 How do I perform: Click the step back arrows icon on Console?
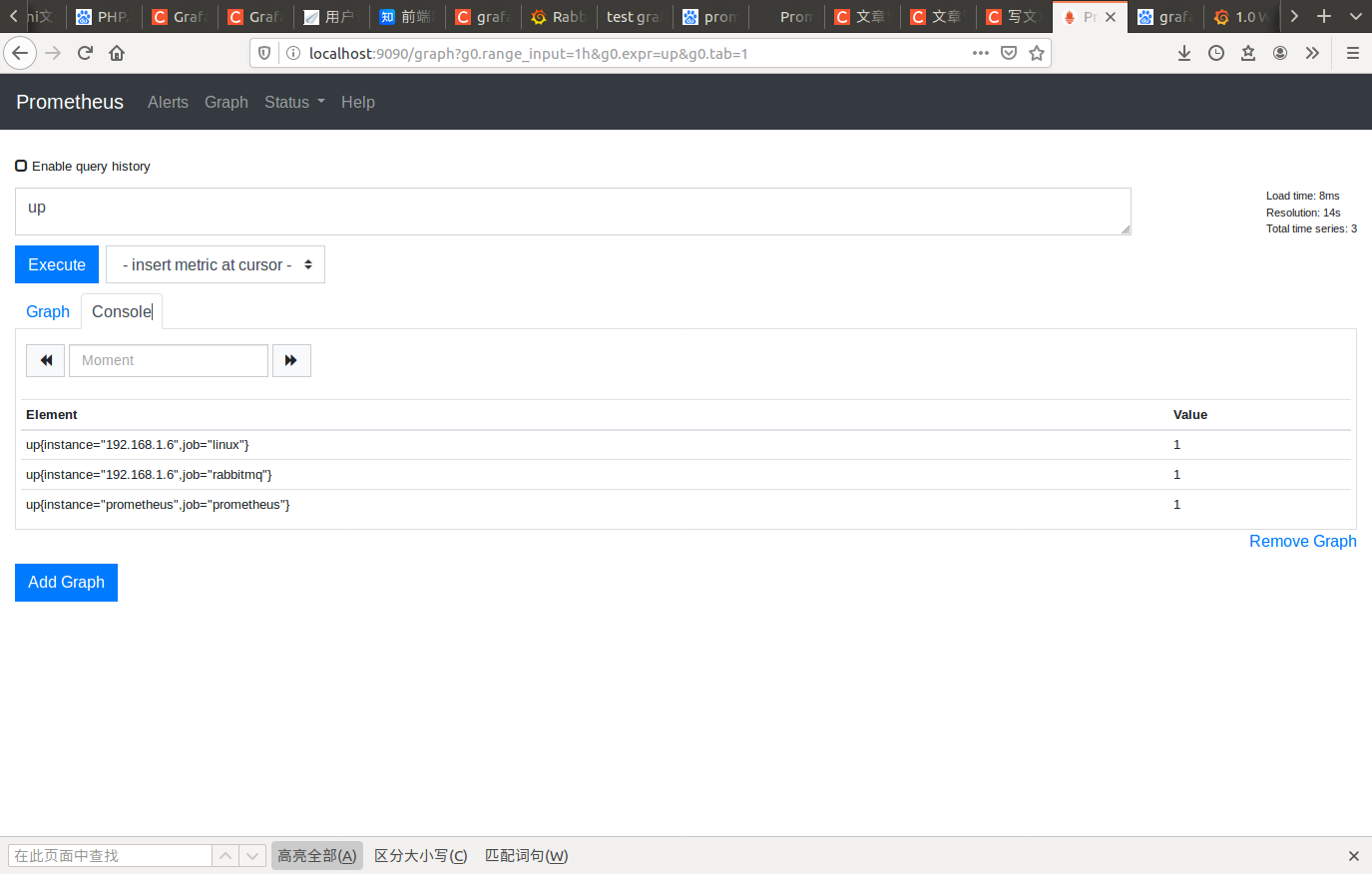(45, 360)
